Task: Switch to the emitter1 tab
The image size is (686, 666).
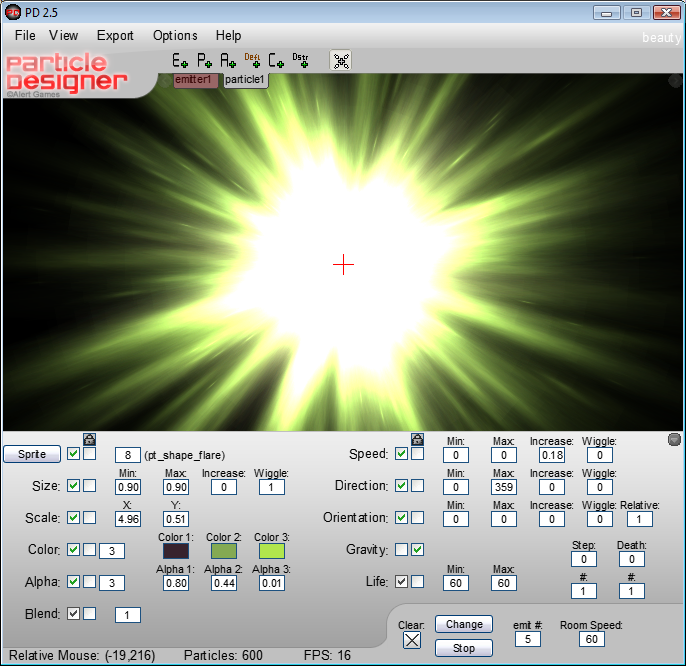Action: coord(196,81)
